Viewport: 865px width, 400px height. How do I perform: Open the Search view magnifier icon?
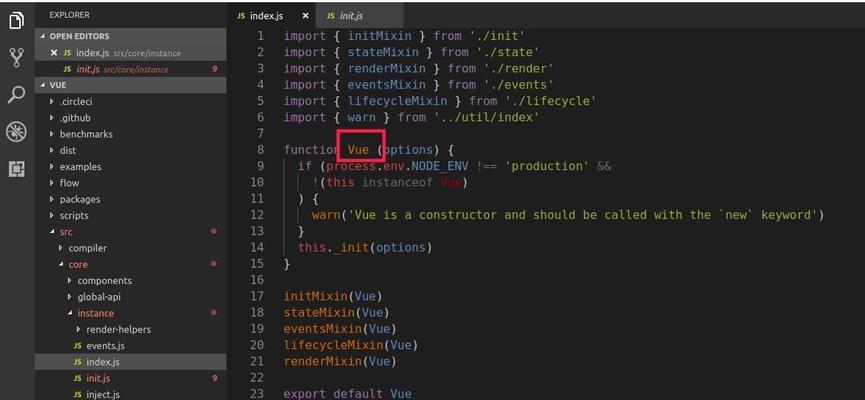point(17,94)
